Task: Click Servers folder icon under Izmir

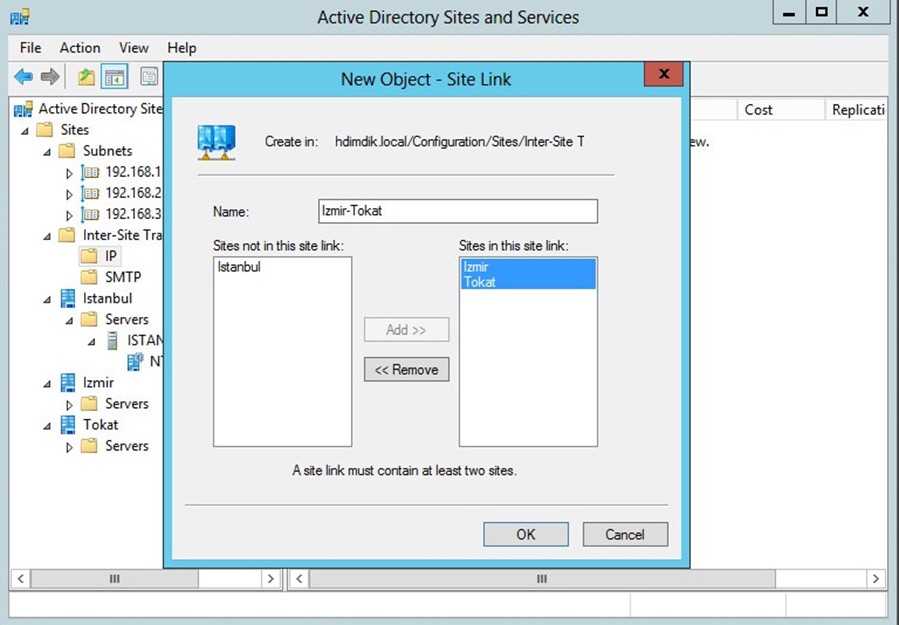Action: pos(89,404)
